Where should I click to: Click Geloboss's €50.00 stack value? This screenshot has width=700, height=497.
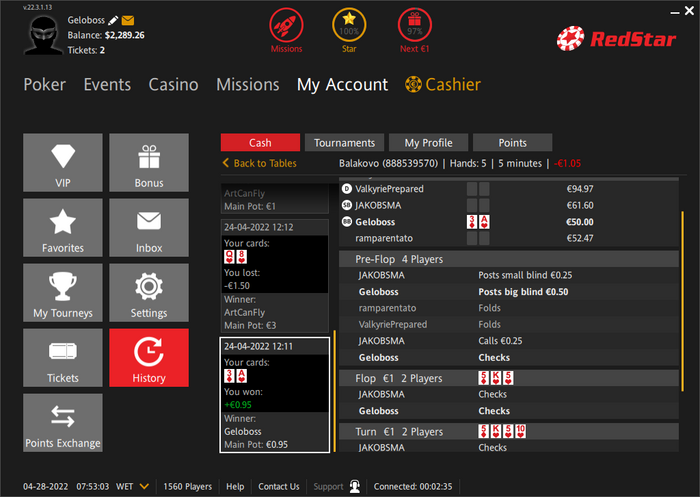tap(580, 222)
